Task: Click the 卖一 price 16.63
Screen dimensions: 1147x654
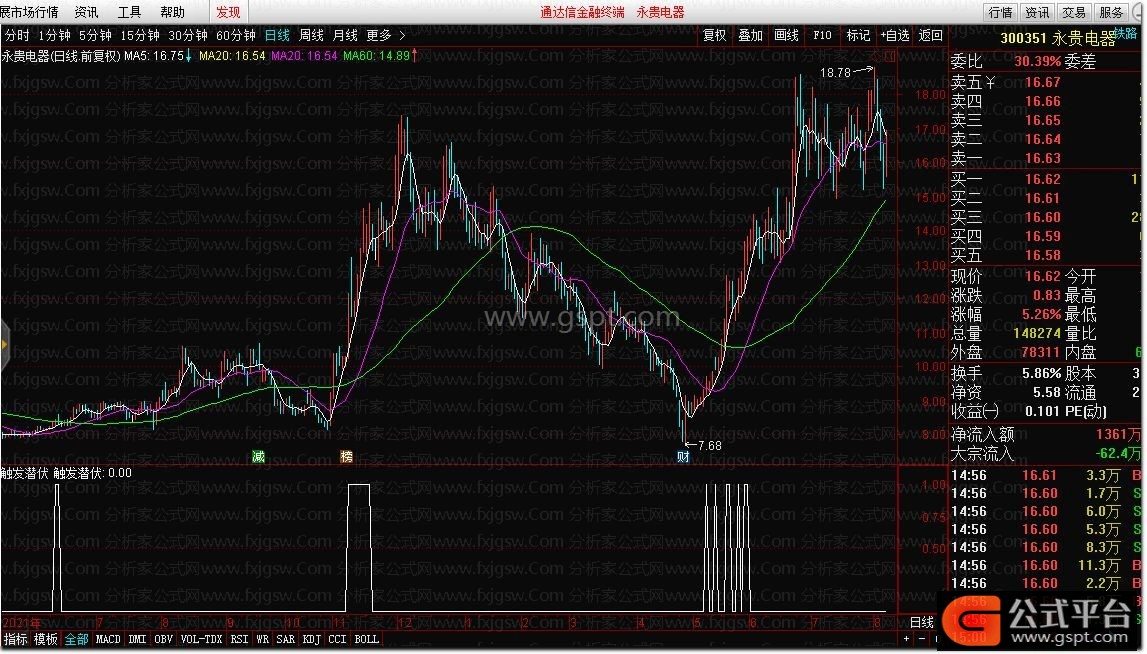Action: coord(1042,158)
